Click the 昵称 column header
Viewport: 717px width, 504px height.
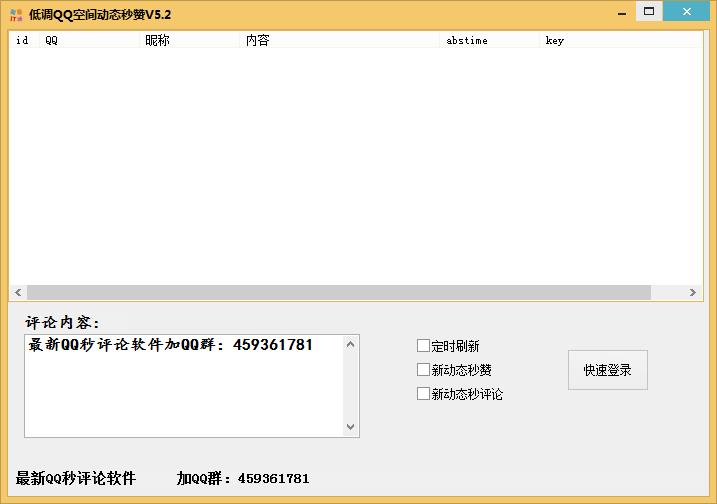pyautogui.click(x=190, y=40)
